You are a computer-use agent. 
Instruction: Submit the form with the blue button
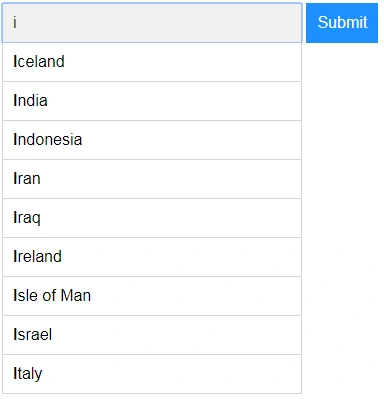[x=342, y=23]
